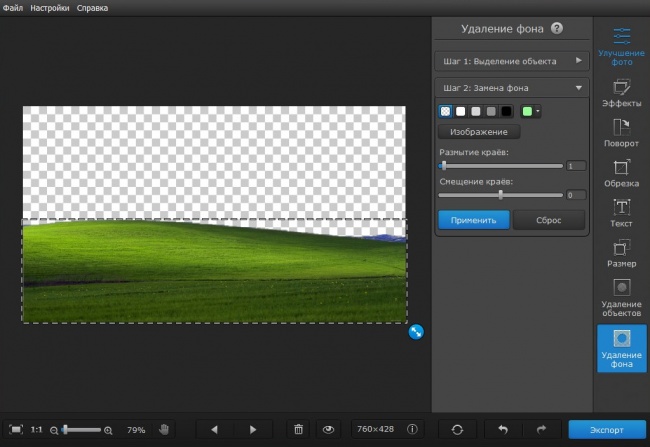Go to the previous image arrow
Screen dimensions: 650x447
point(214,430)
